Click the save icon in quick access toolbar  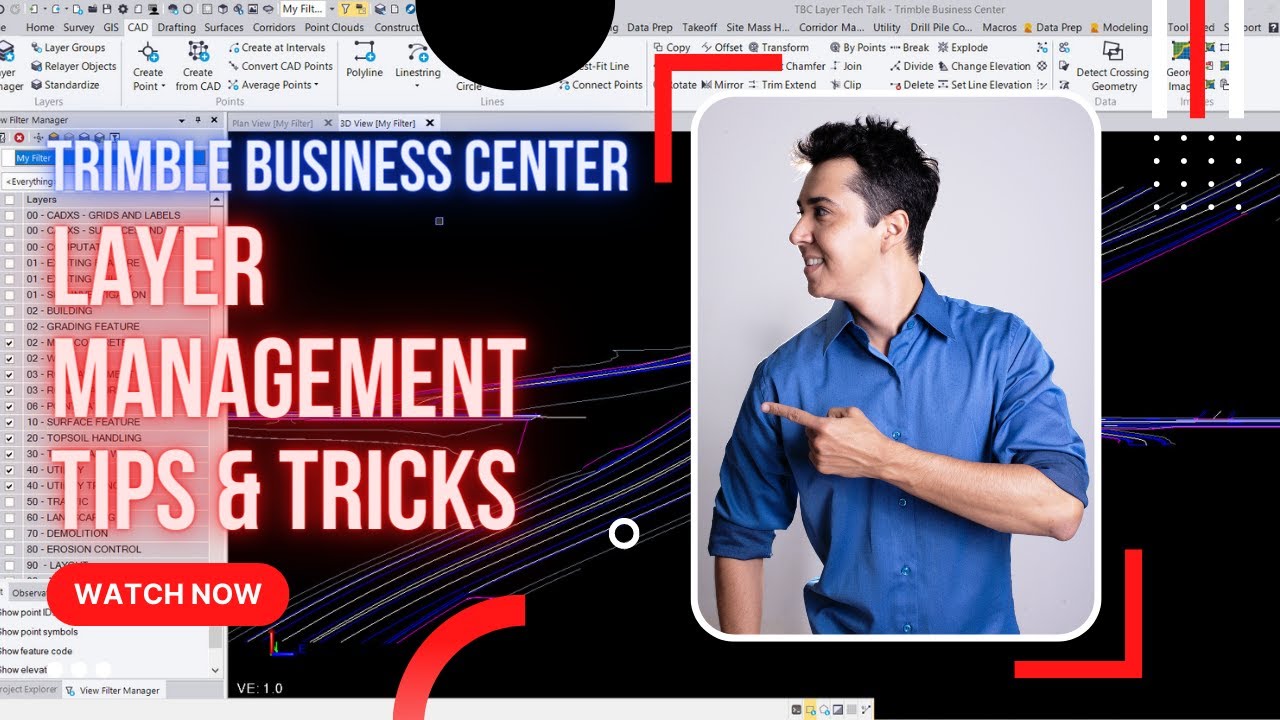click(106, 9)
